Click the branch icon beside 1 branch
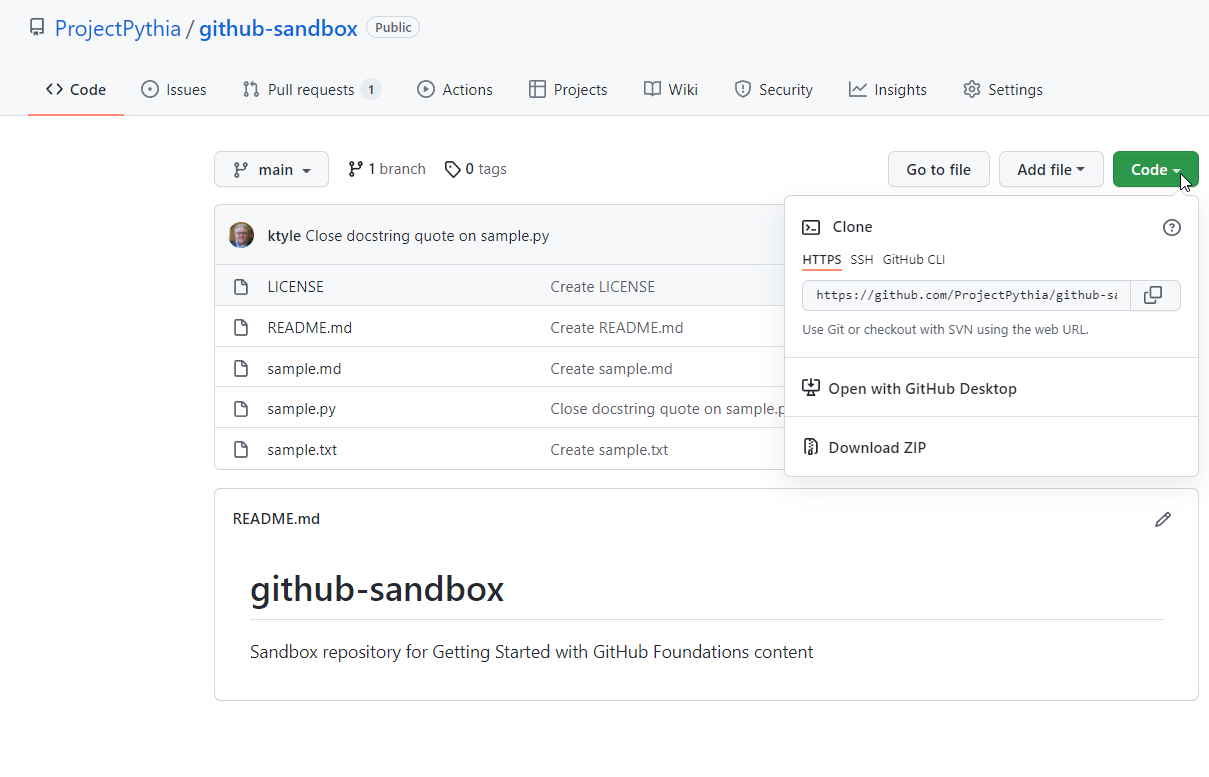 (x=356, y=168)
